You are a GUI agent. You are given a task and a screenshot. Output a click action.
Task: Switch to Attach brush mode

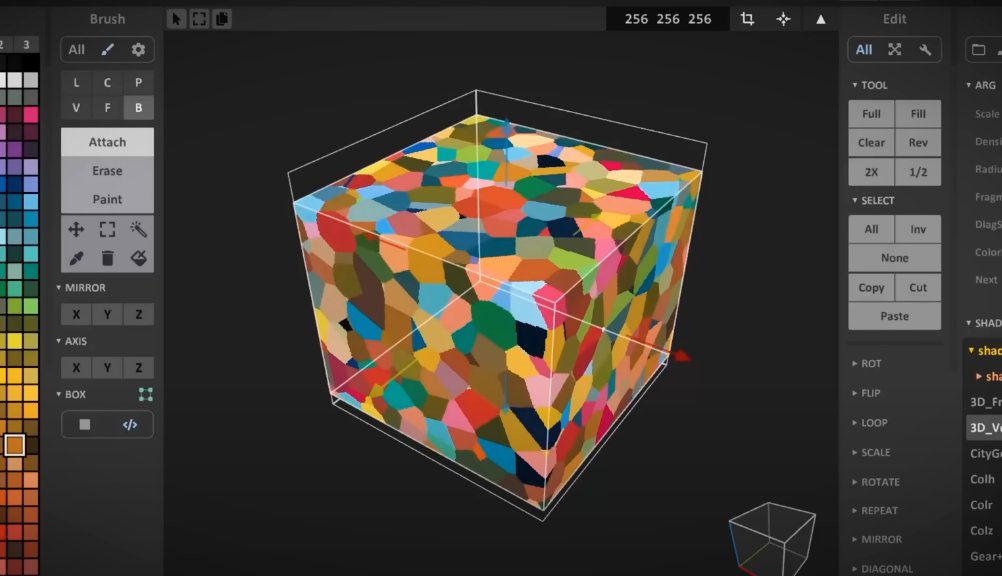(x=107, y=142)
